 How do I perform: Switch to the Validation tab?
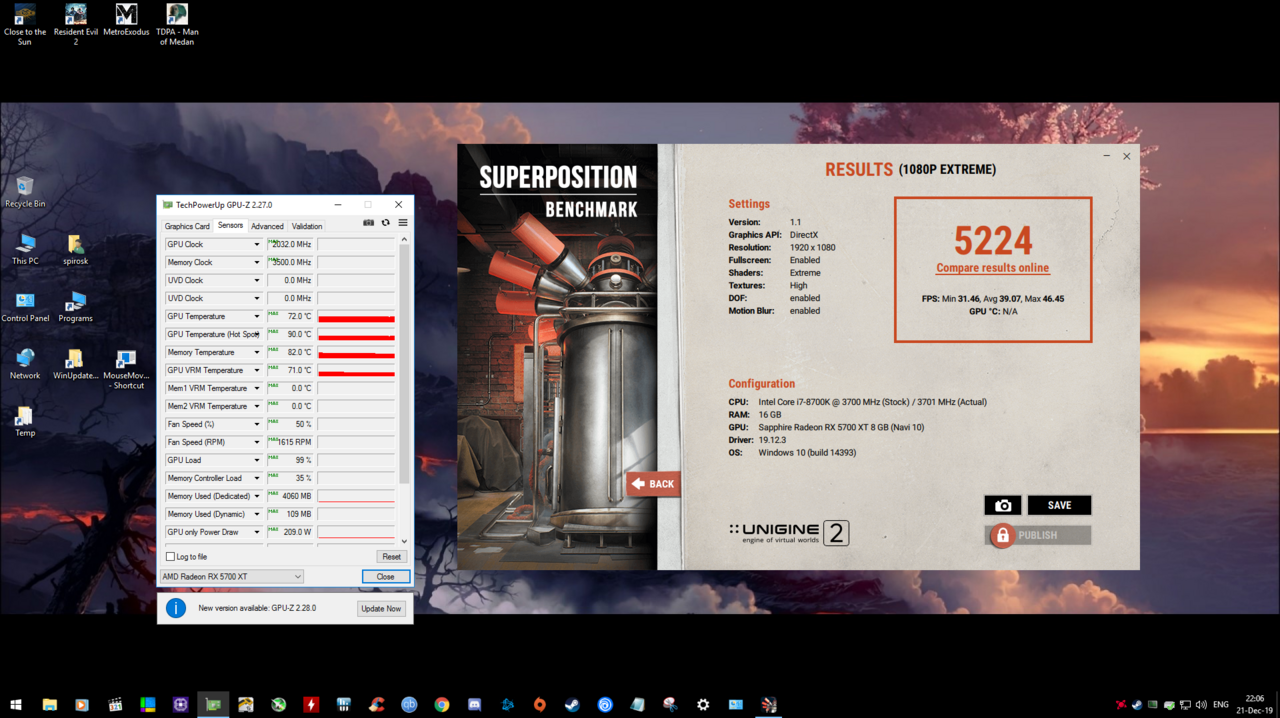pos(307,226)
